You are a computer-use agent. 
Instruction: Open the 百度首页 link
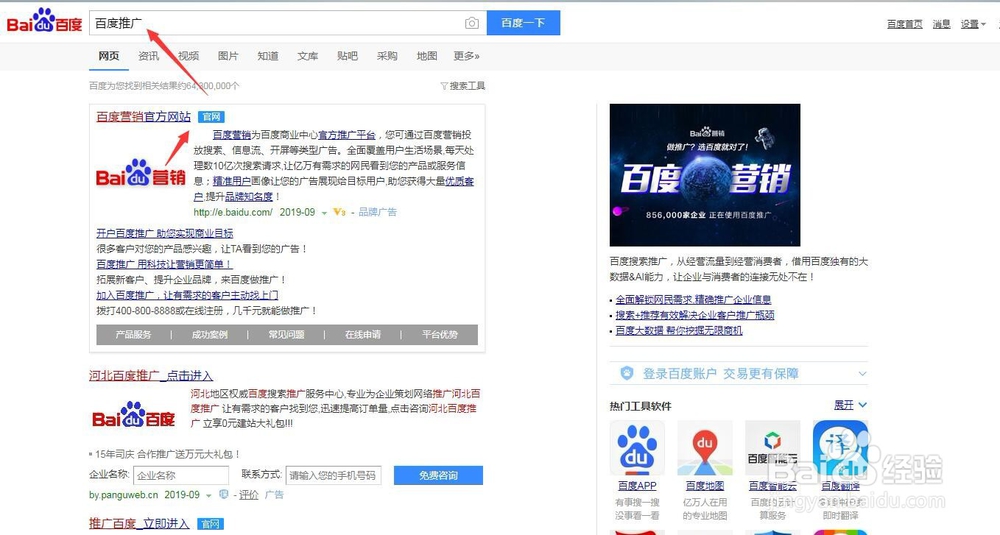pyautogui.click(x=904, y=24)
